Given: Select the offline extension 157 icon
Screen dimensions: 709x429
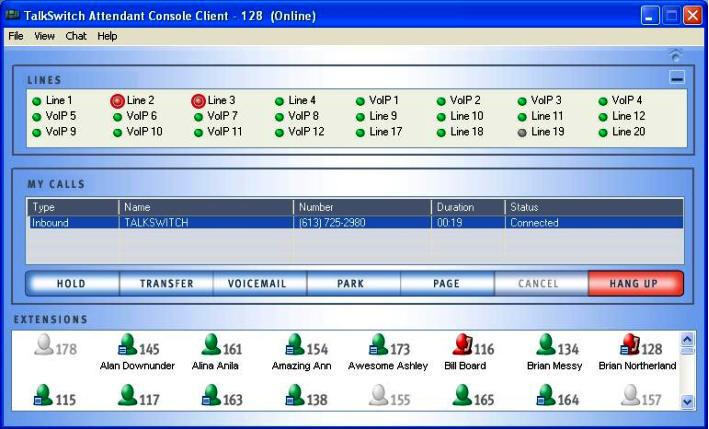Looking at the screenshot, I should [x=630, y=396].
